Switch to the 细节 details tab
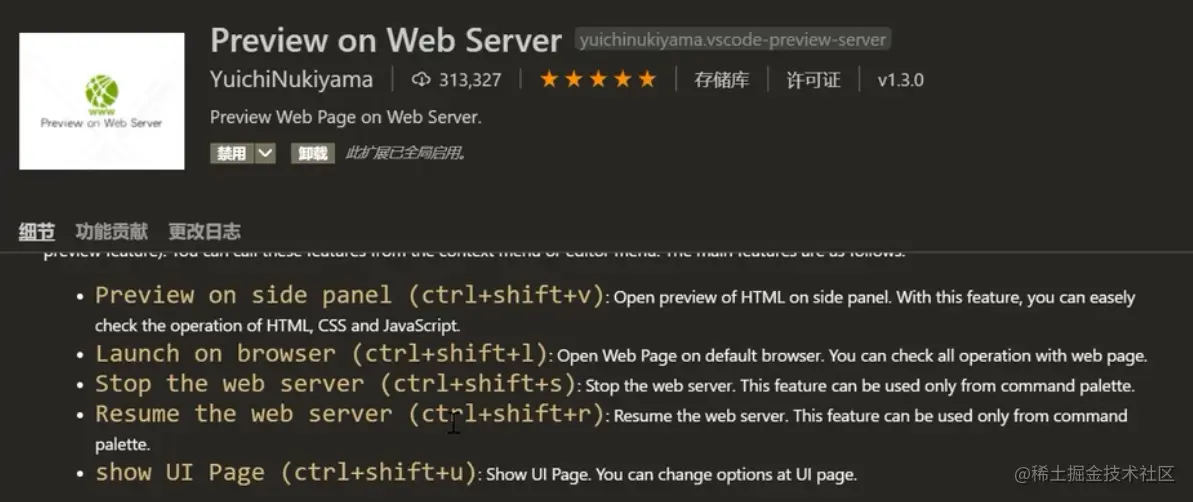 click(x=37, y=232)
